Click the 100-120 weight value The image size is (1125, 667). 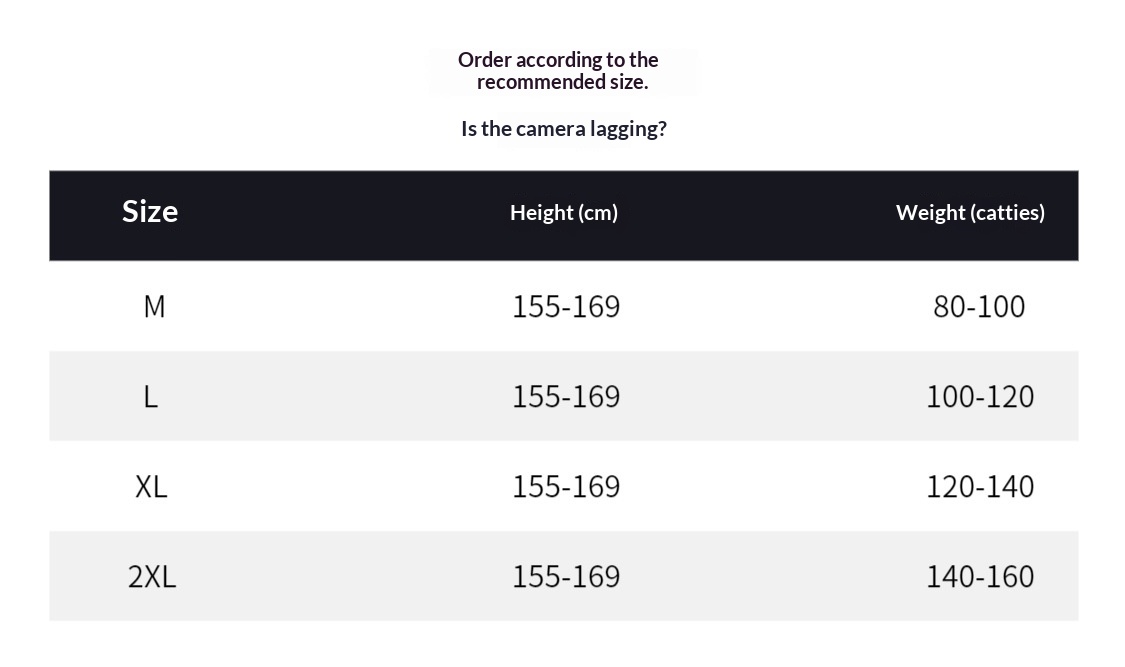point(980,396)
